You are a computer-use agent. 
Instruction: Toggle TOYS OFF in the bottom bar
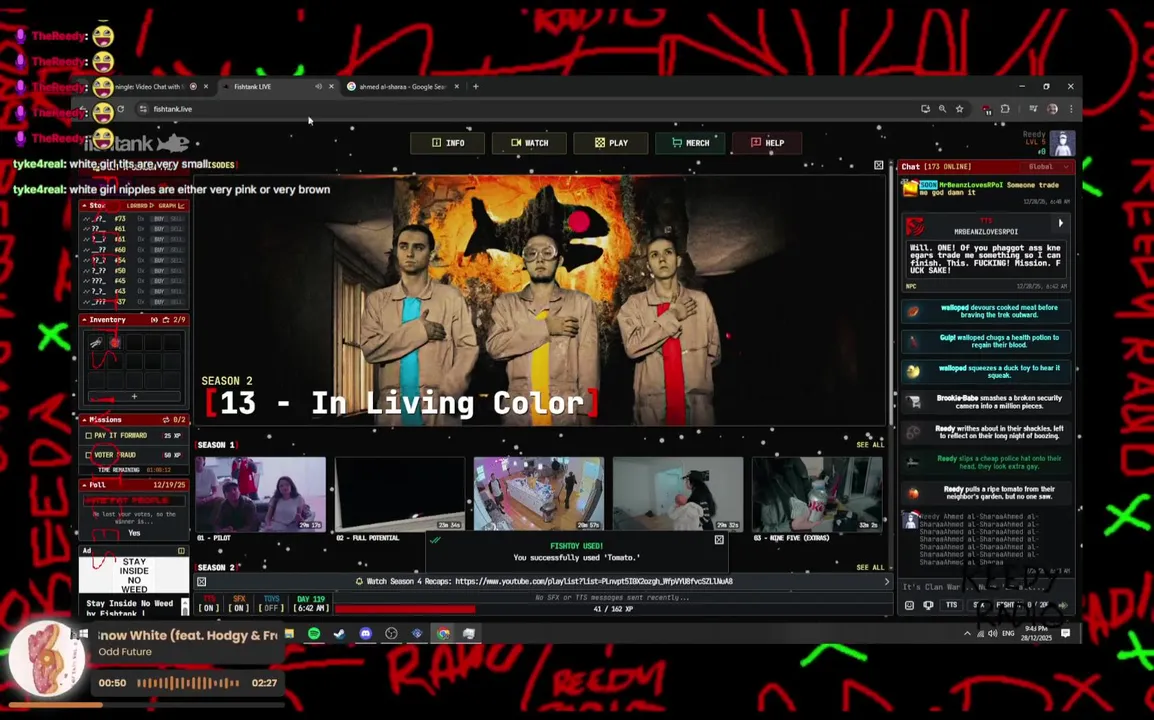coord(272,604)
